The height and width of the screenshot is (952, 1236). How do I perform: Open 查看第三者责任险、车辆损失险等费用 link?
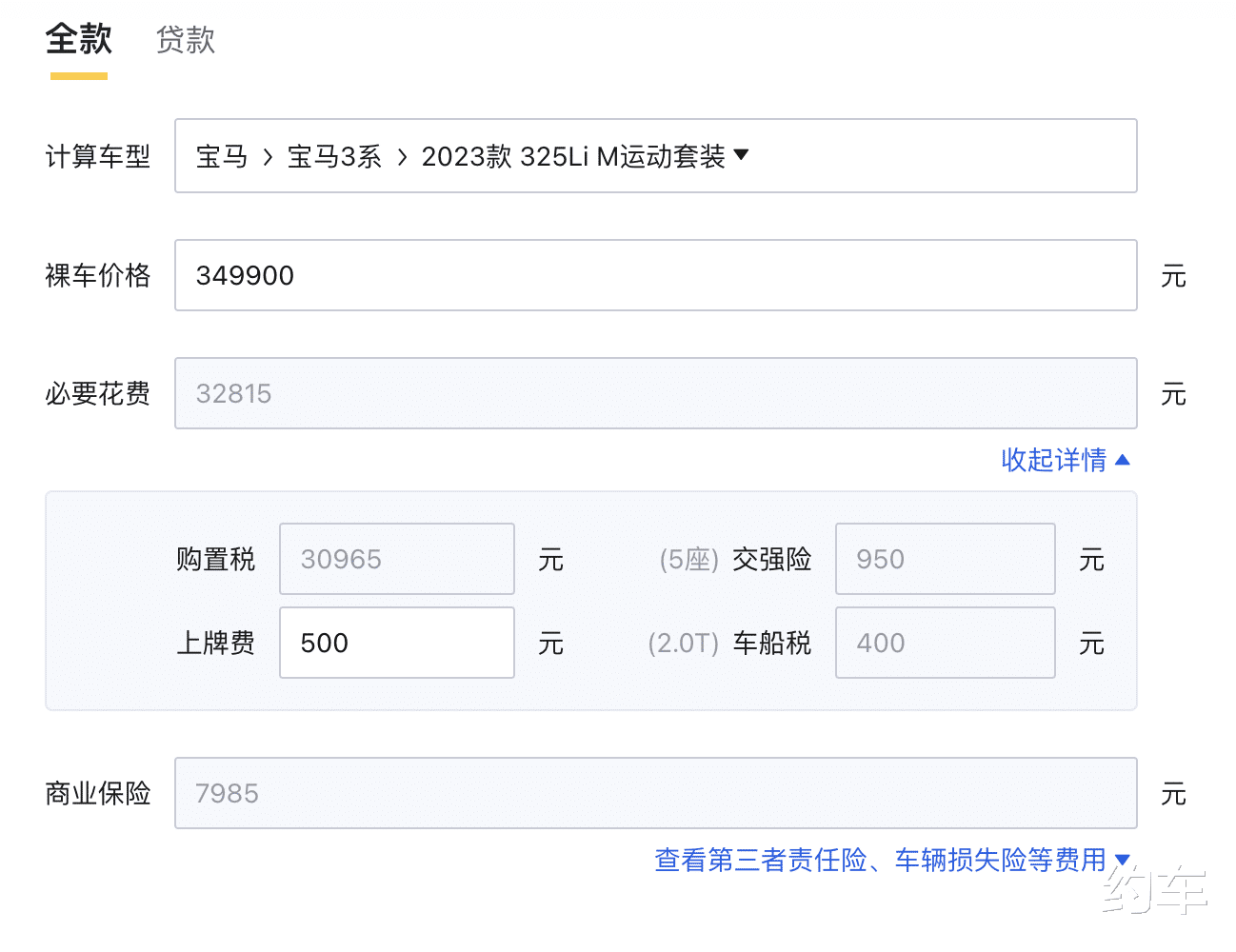[891, 860]
